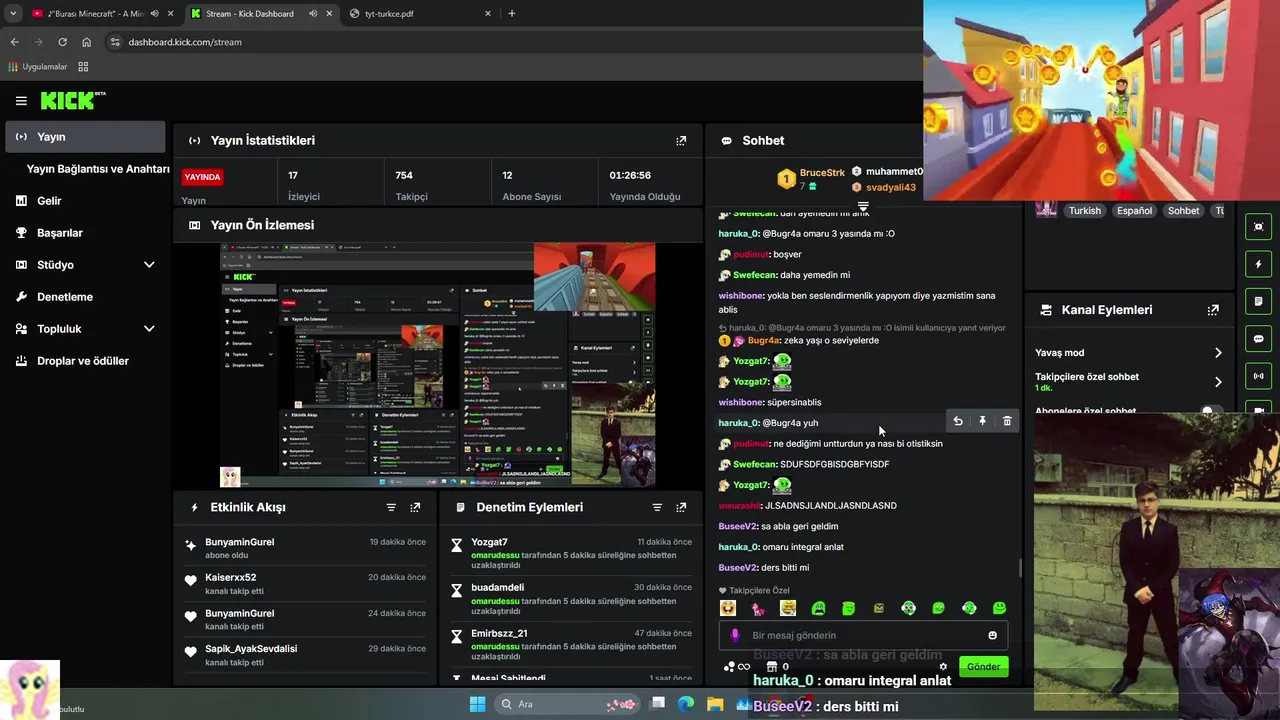Open the emoji picker in message box
Screen dimensions: 1280x720
click(x=992, y=635)
